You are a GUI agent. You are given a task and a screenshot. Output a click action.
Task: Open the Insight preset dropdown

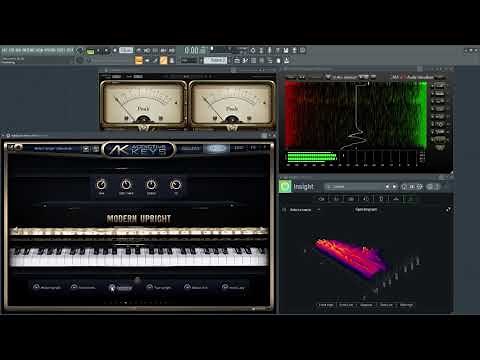coord(354,187)
